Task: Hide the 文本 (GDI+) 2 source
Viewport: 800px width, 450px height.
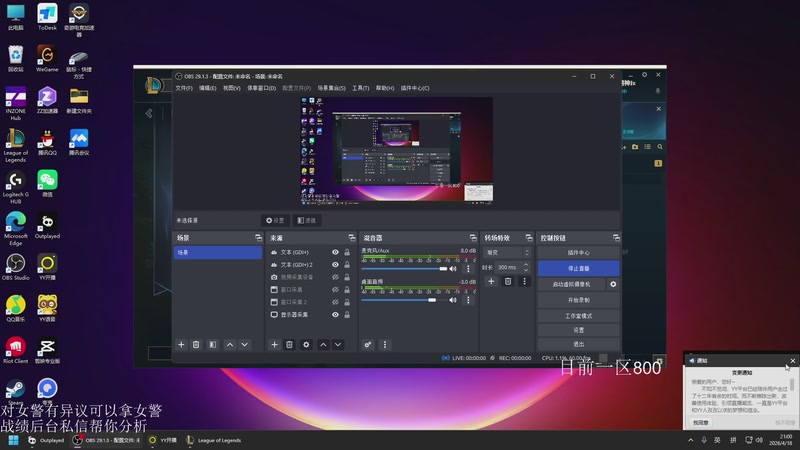Action: click(335, 265)
